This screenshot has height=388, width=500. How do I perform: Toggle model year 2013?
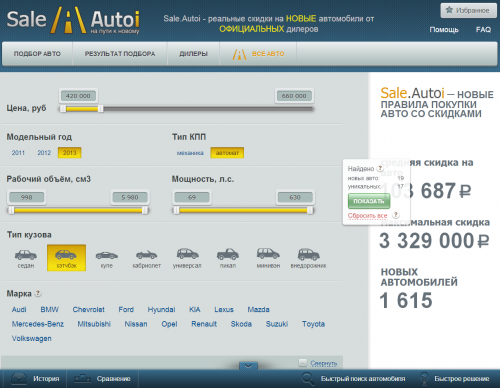tap(69, 153)
